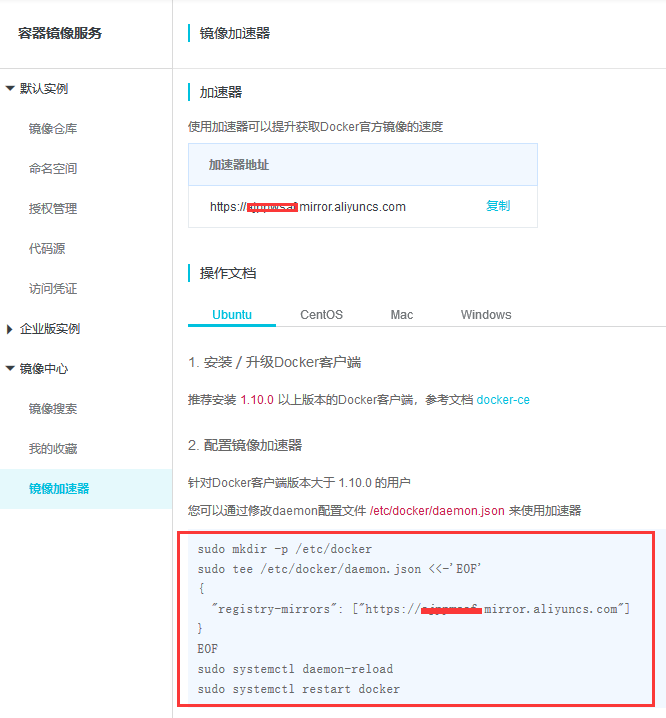Viewport: 666px width, 718px height.
Task: Click the 镜像中心 section label
Action: point(44,369)
